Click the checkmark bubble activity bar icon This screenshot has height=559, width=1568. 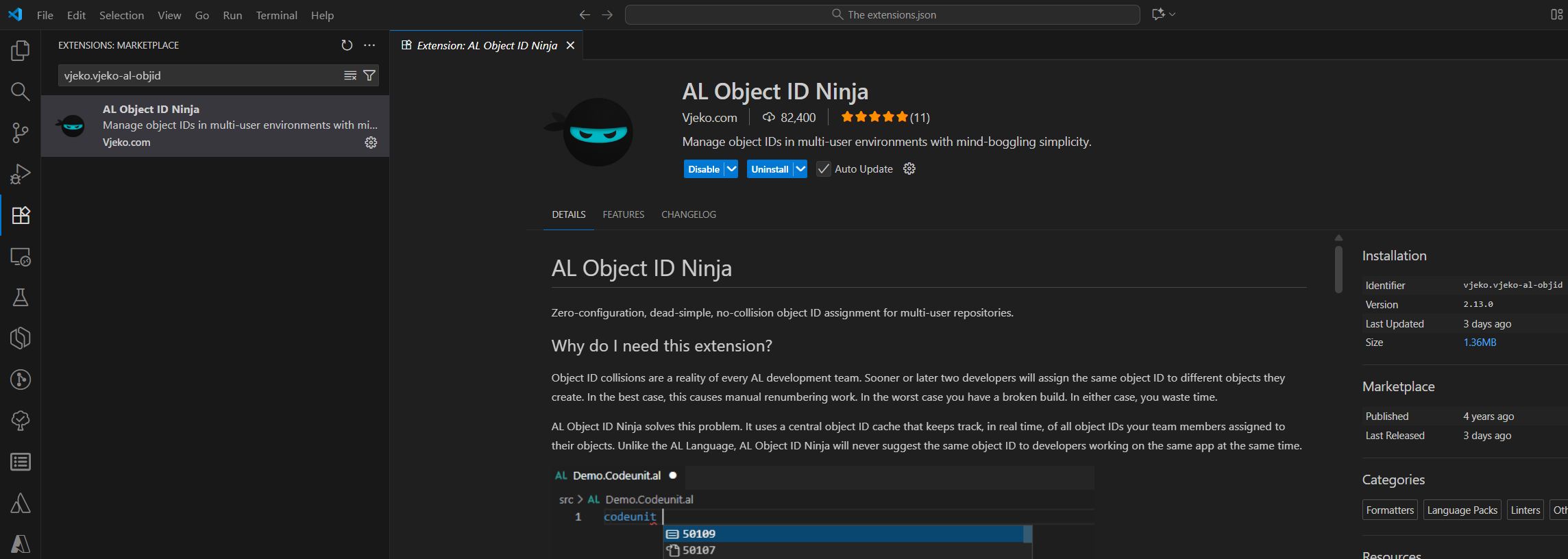21,421
